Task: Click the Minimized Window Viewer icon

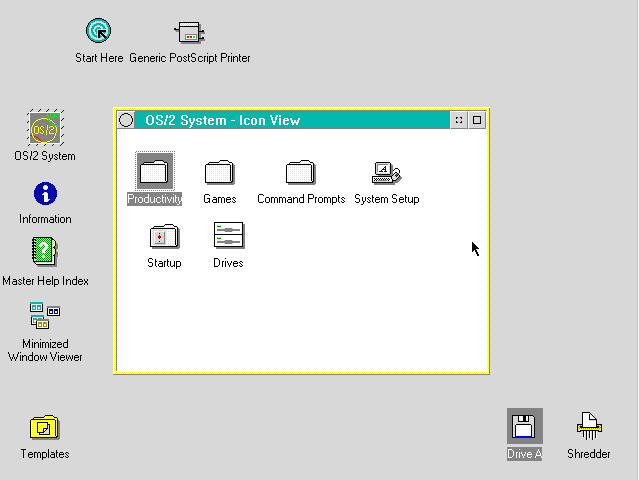Action: point(45,316)
